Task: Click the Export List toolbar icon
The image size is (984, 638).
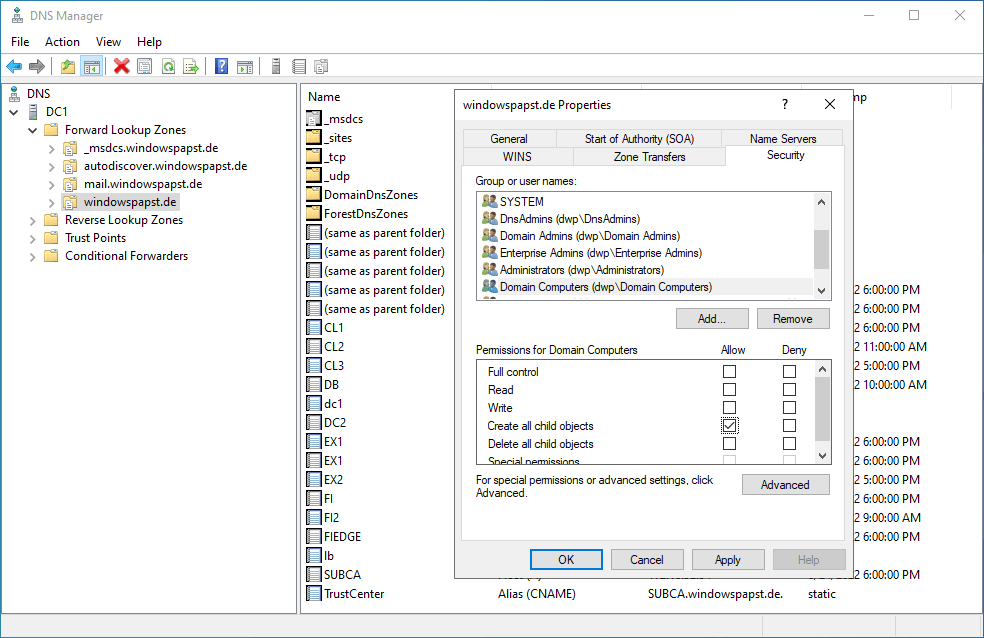Action: tap(191, 67)
